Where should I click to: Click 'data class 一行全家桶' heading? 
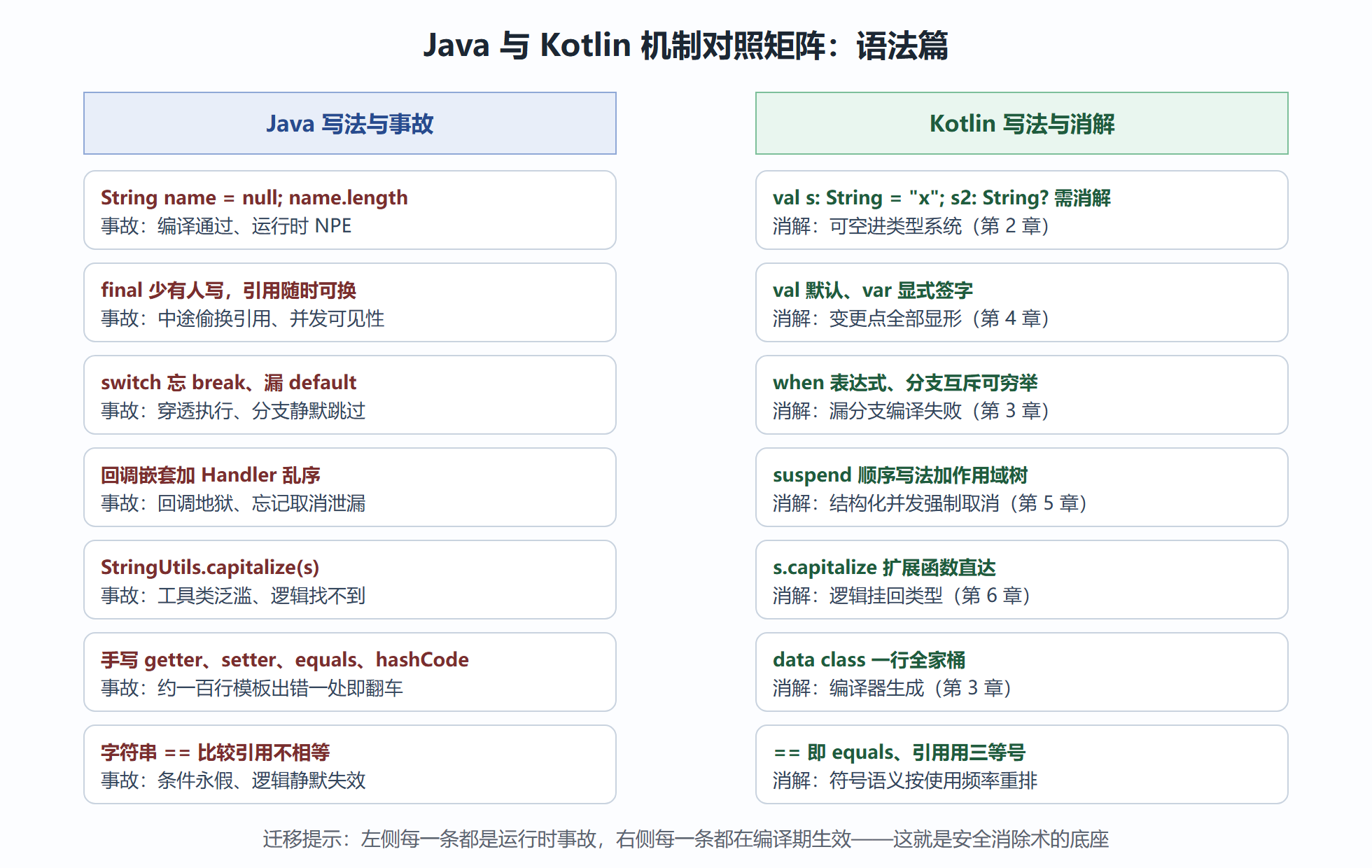click(869, 659)
